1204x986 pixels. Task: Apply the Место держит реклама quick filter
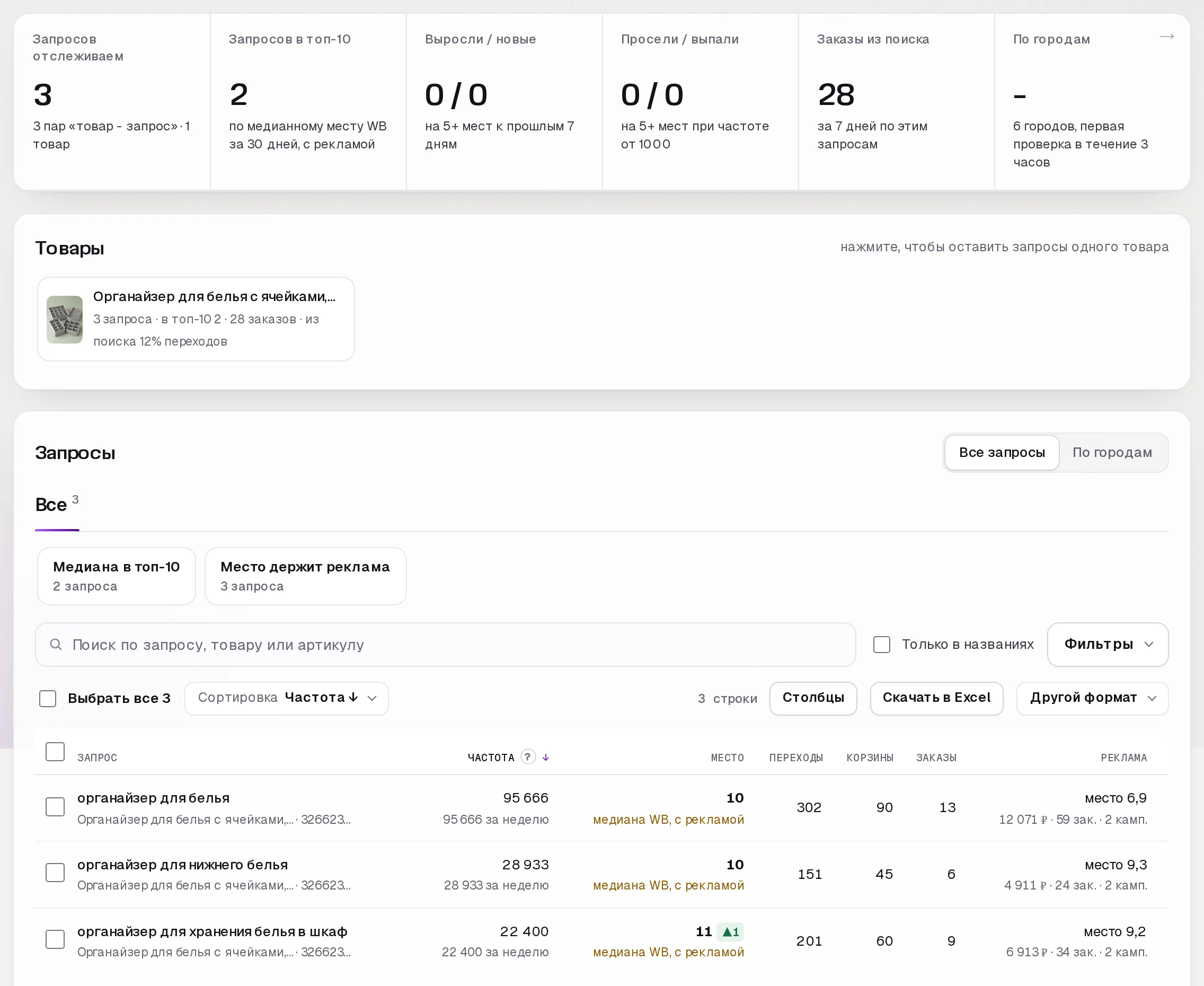(305, 576)
